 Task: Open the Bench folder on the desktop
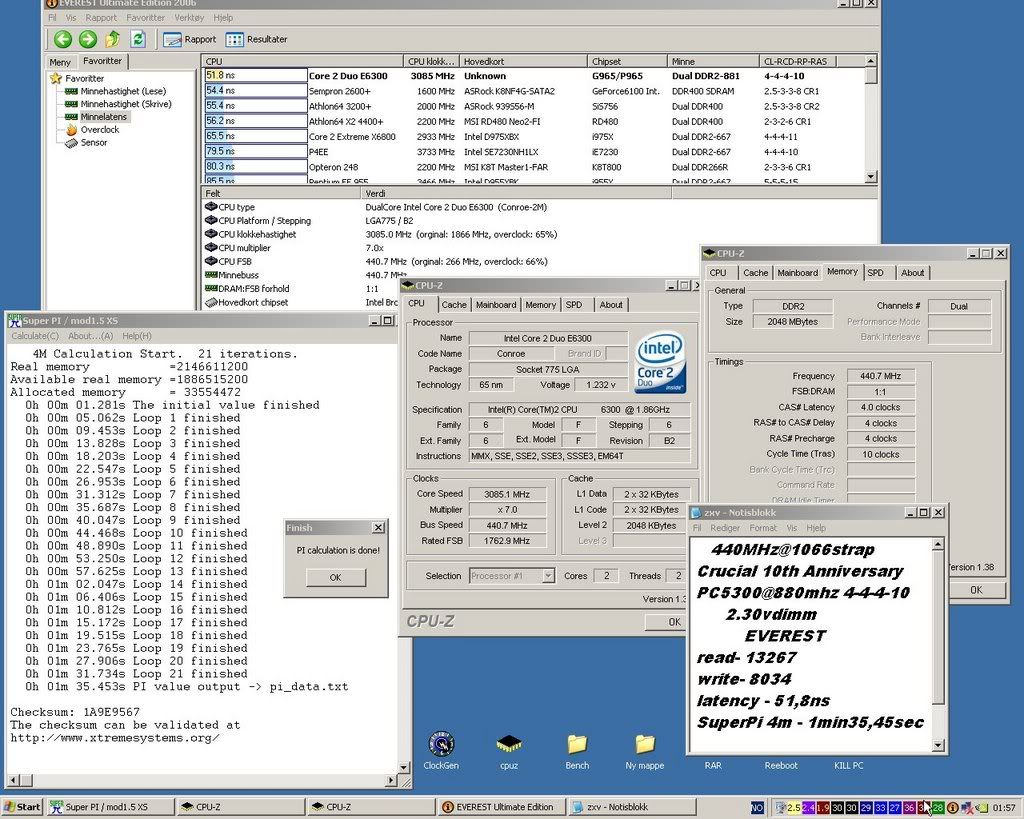(577, 751)
